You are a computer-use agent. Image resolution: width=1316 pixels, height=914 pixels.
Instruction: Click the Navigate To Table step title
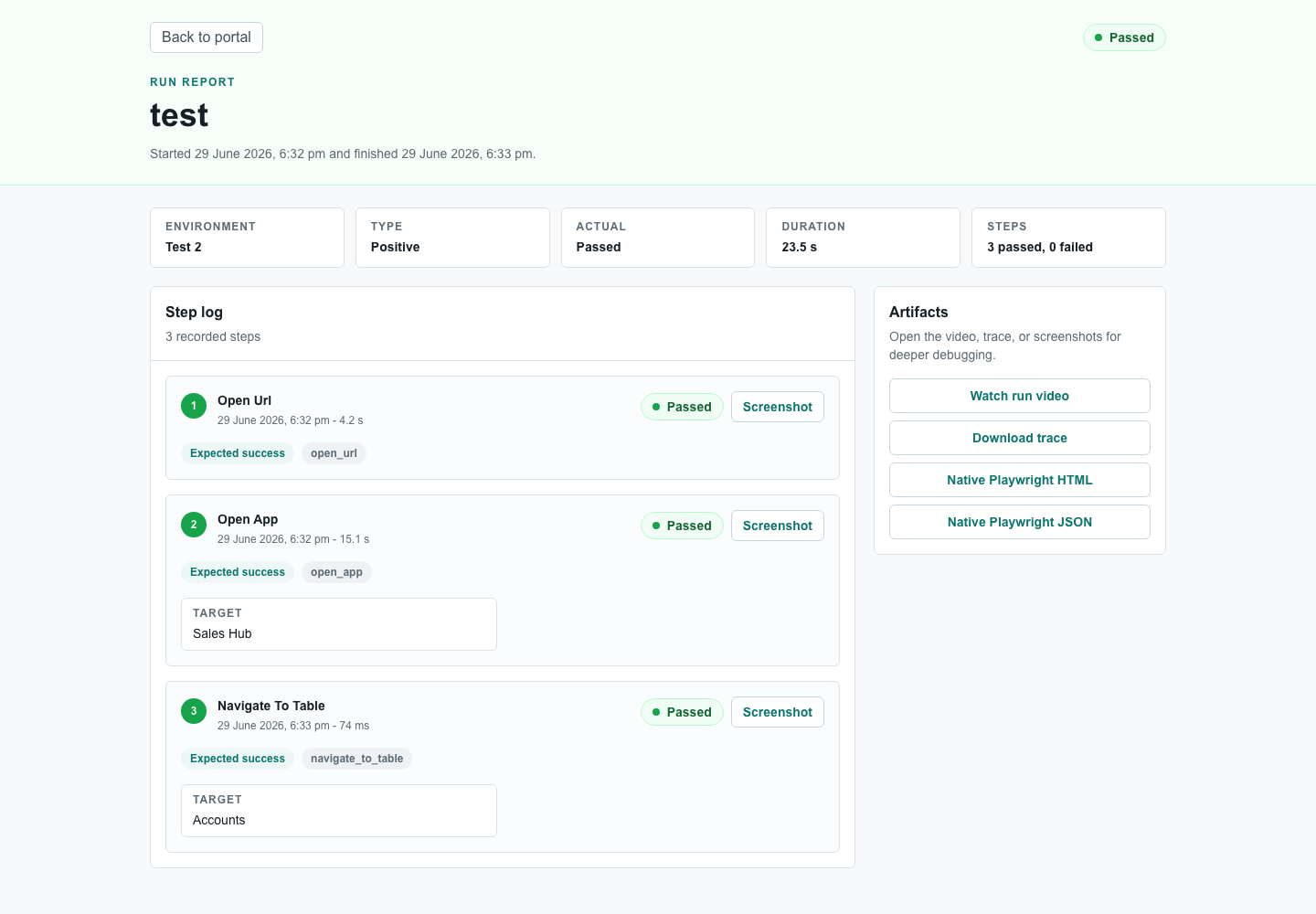click(271, 706)
